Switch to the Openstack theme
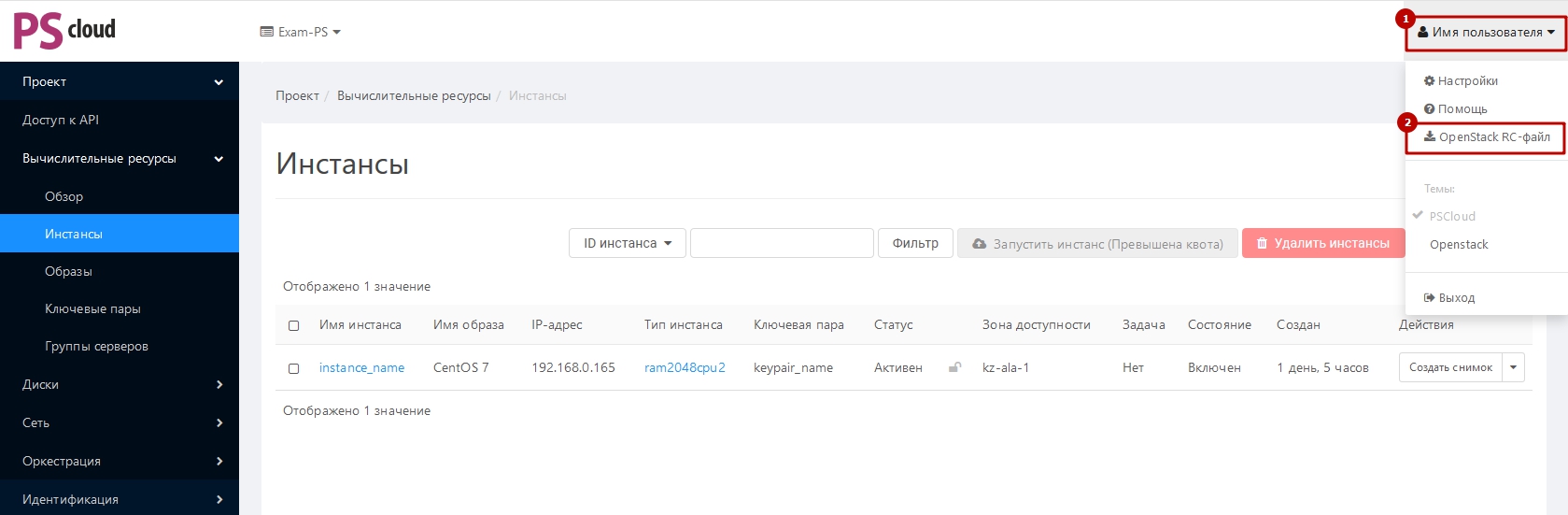The image size is (1568, 515). pyautogui.click(x=1485, y=244)
